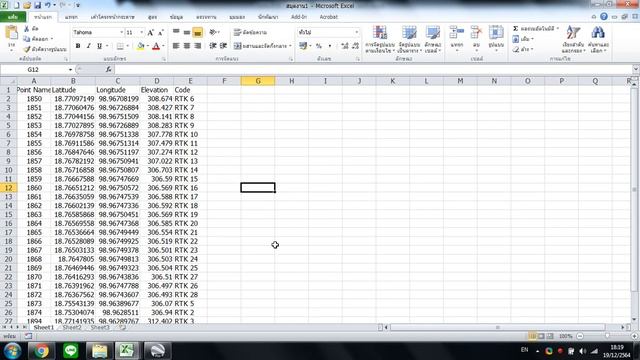Open the Tahoma font name dropdown
Image resolution: width=640 pixels, height=360 pixels.
click(x=121, y=32)
